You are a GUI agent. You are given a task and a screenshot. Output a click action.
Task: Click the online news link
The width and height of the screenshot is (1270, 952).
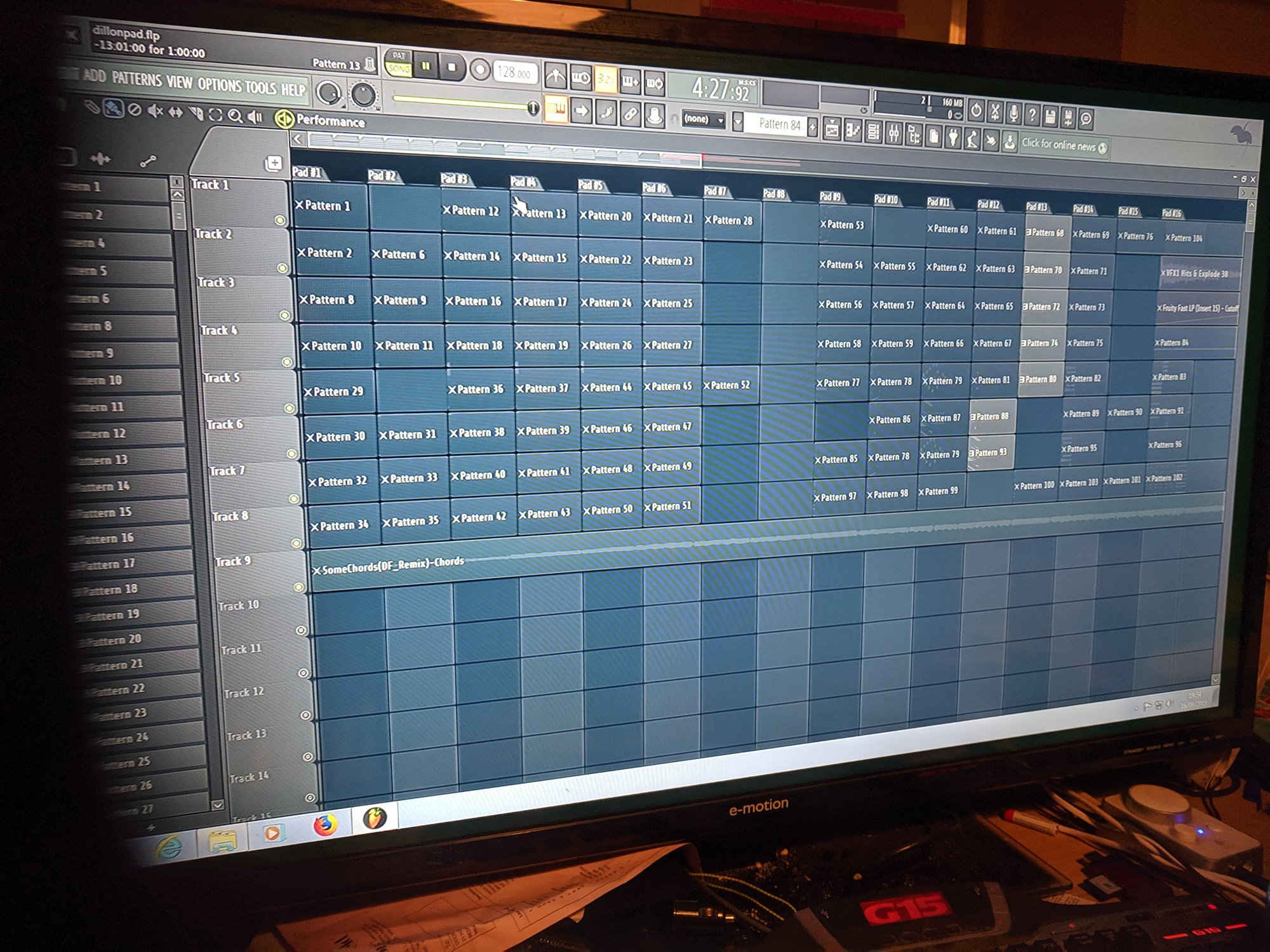point(1059,145)
